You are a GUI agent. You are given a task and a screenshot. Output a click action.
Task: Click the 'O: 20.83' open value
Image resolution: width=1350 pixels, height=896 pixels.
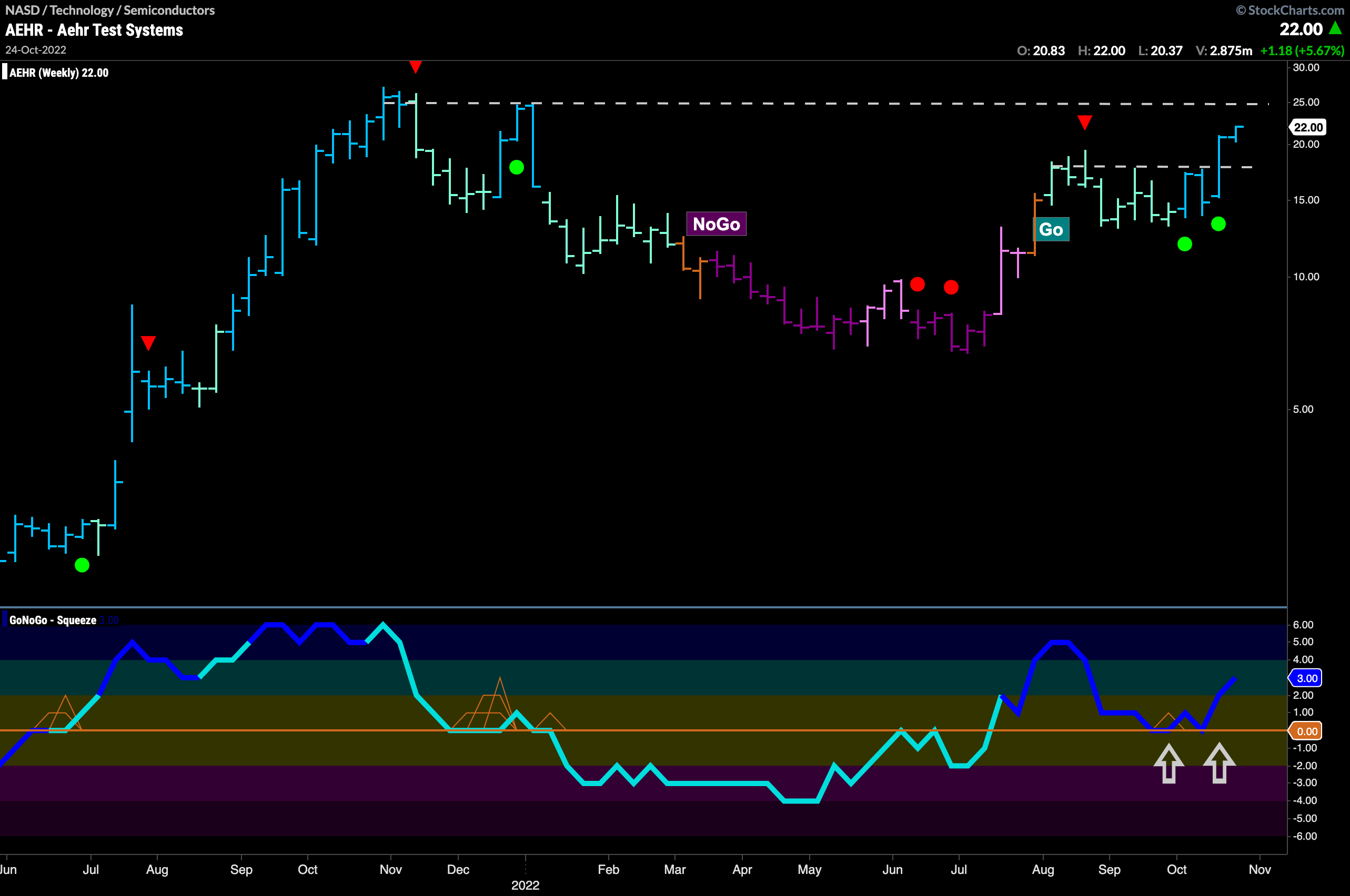coord(1041,50)
